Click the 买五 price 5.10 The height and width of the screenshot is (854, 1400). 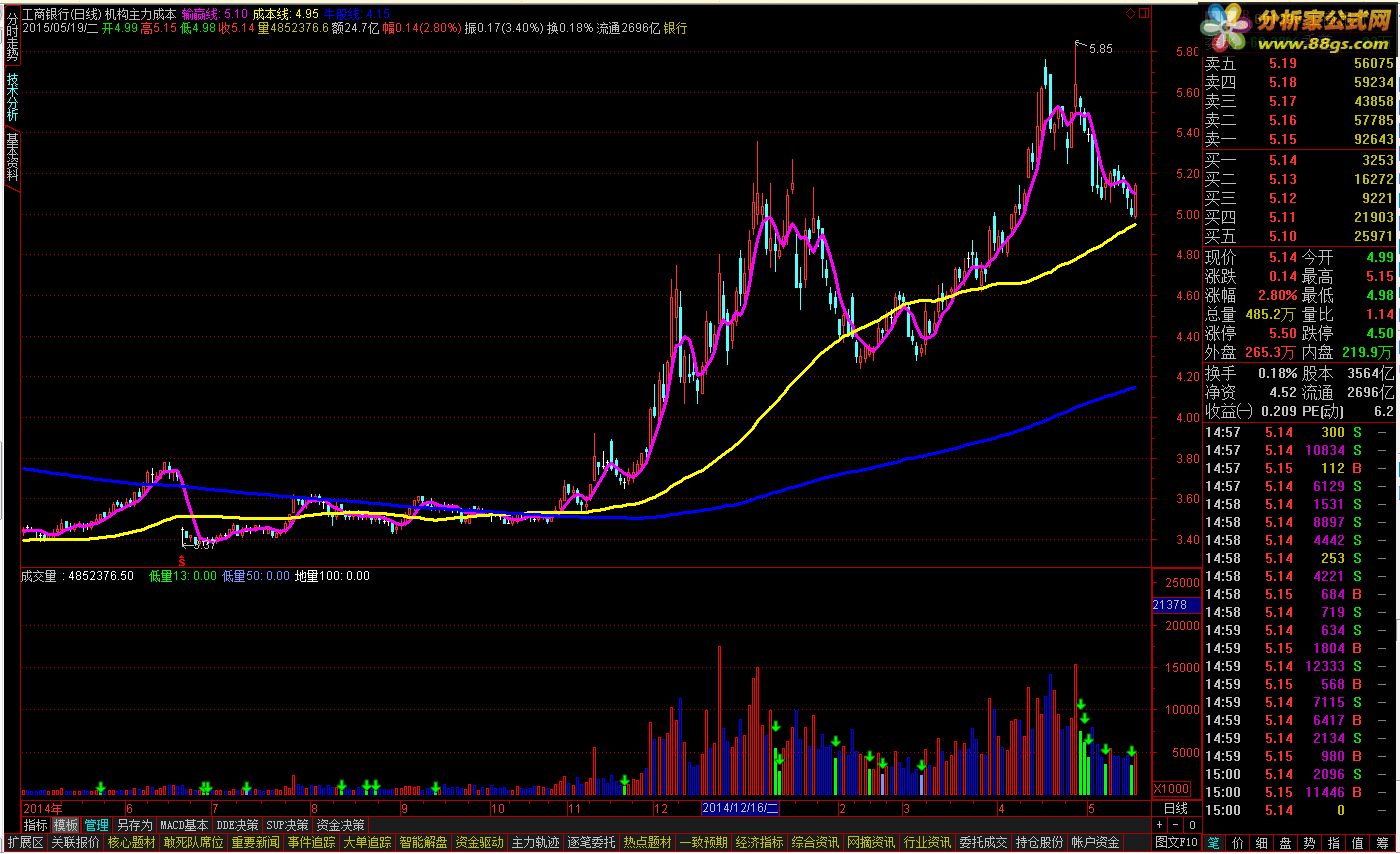point(1283,236)
